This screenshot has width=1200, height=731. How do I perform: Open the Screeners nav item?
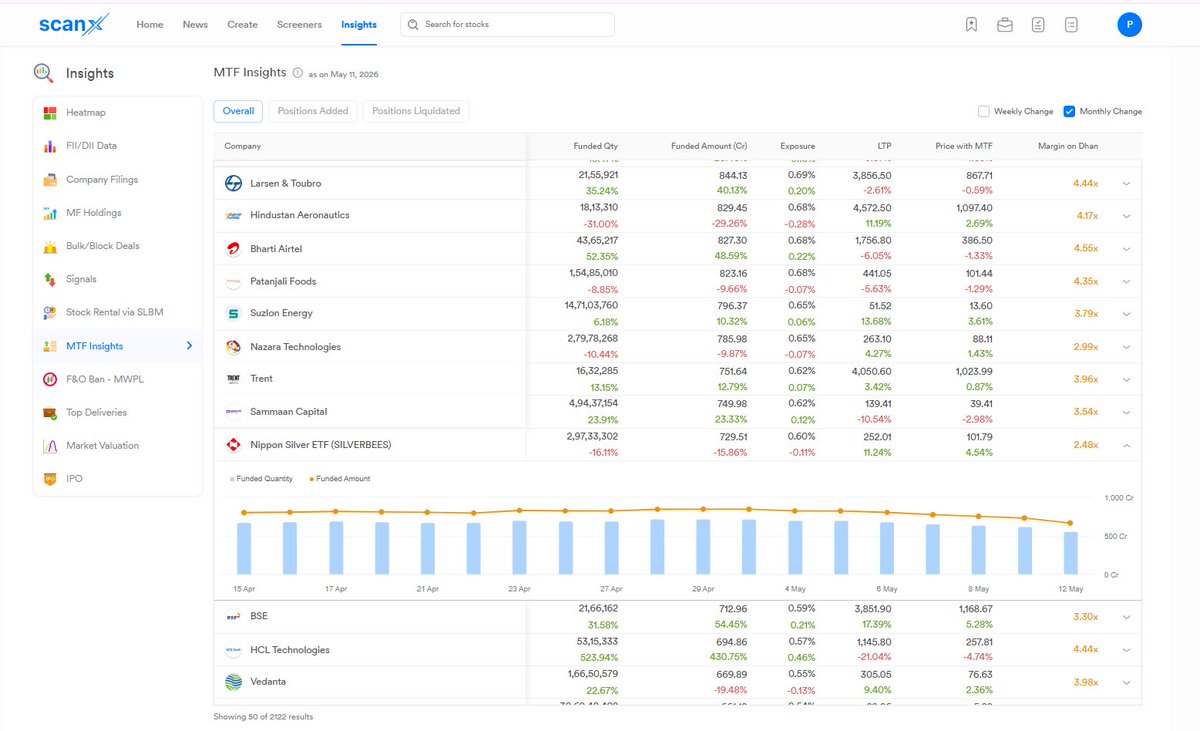(x=299, y=25)
